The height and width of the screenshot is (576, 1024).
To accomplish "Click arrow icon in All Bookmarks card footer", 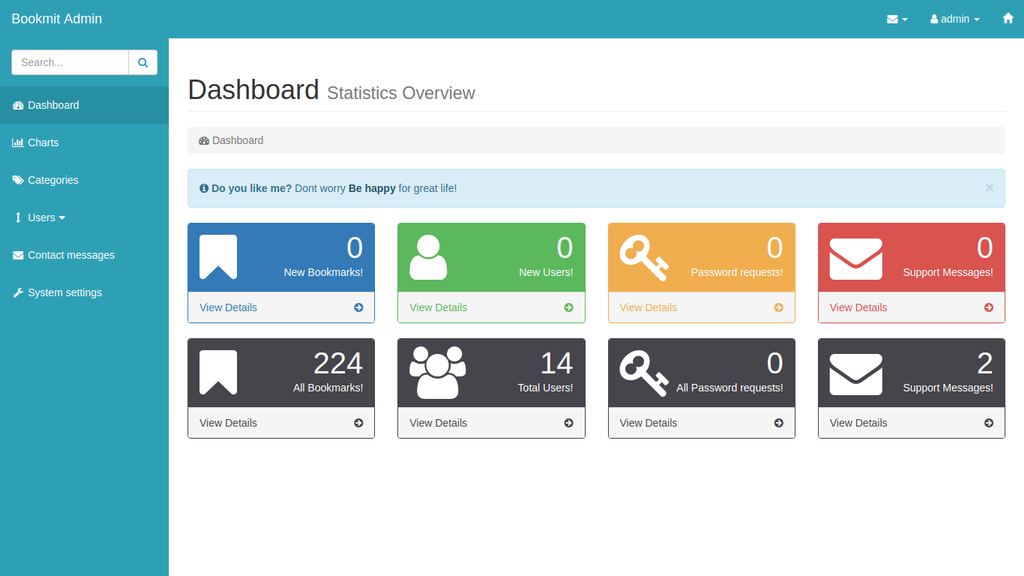I will click(x=359, y=423).
